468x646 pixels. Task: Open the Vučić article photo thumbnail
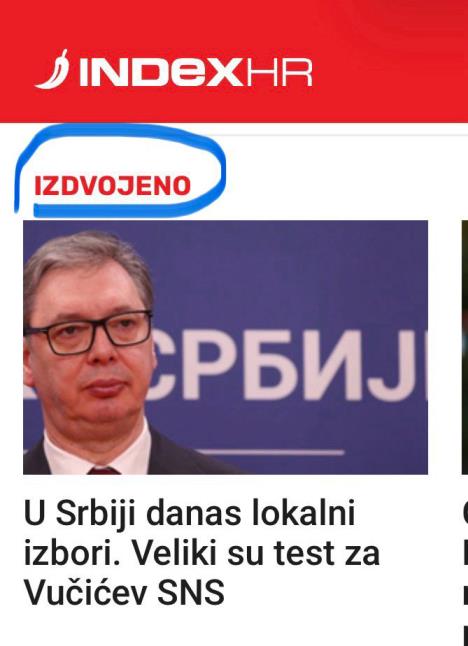tap(225, 347)
